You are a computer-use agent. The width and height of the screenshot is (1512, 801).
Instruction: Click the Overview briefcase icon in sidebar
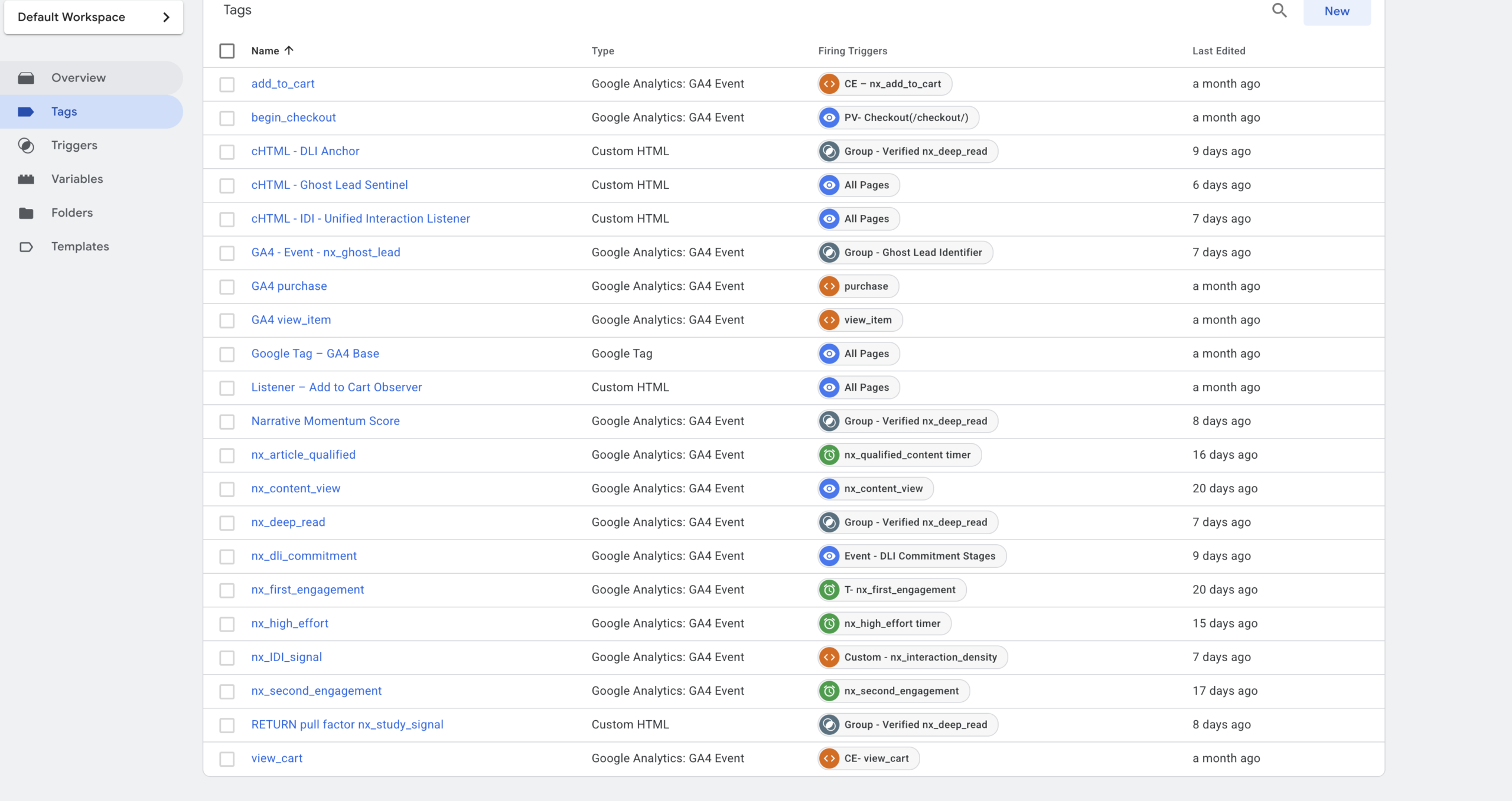click(26, 78)
